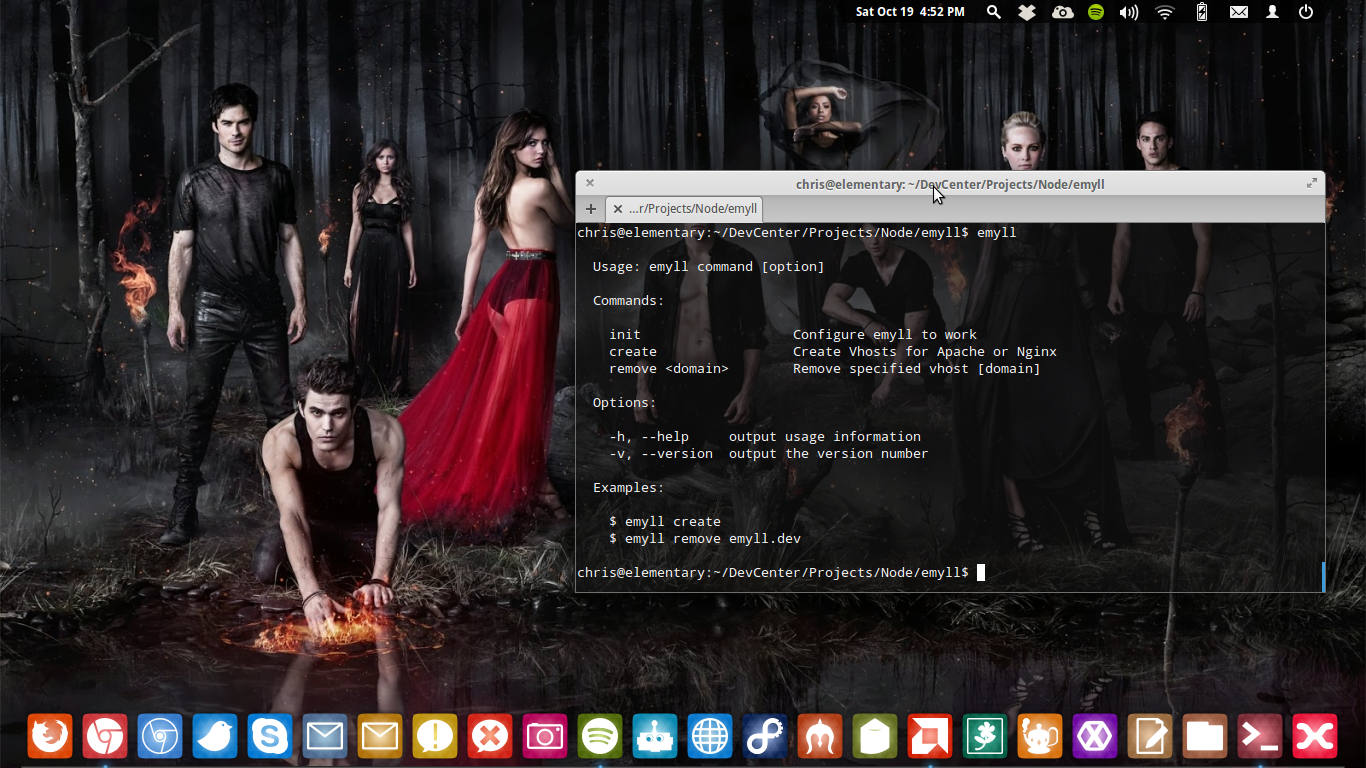Open the blue Chromium dock icon

coord(160,737)
